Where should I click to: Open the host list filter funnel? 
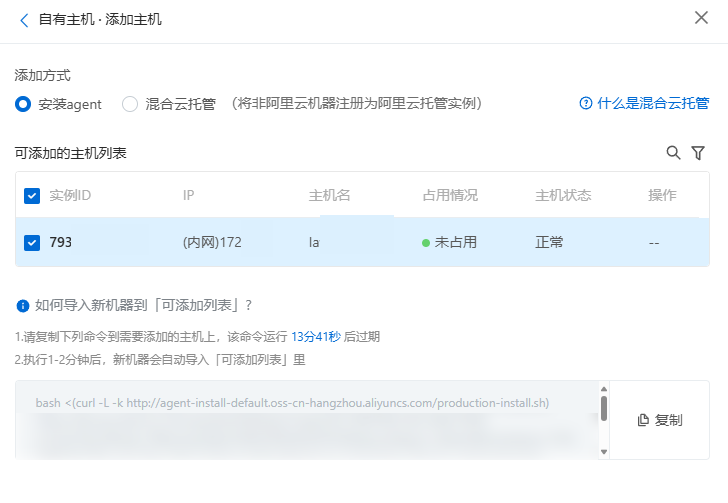[698, 153]
